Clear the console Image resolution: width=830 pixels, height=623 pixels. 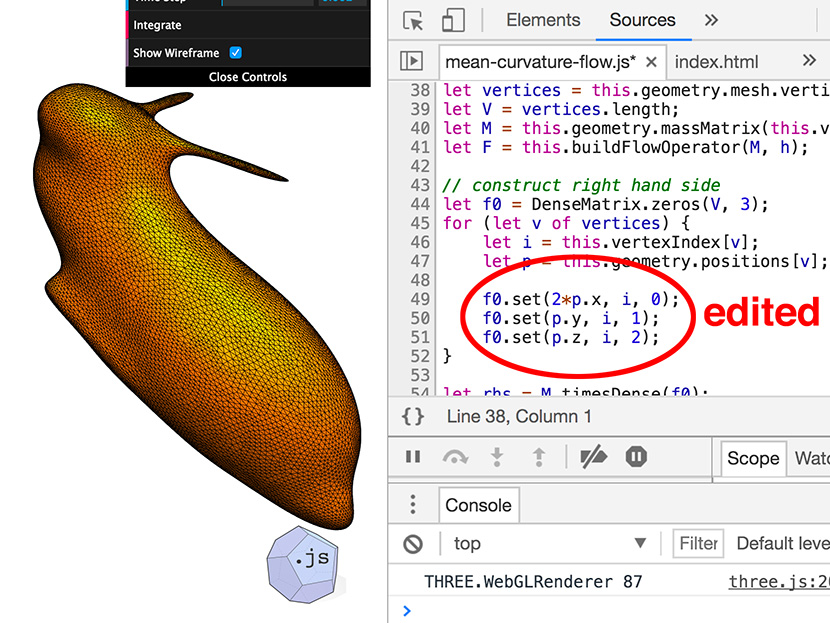pos(413,544)
